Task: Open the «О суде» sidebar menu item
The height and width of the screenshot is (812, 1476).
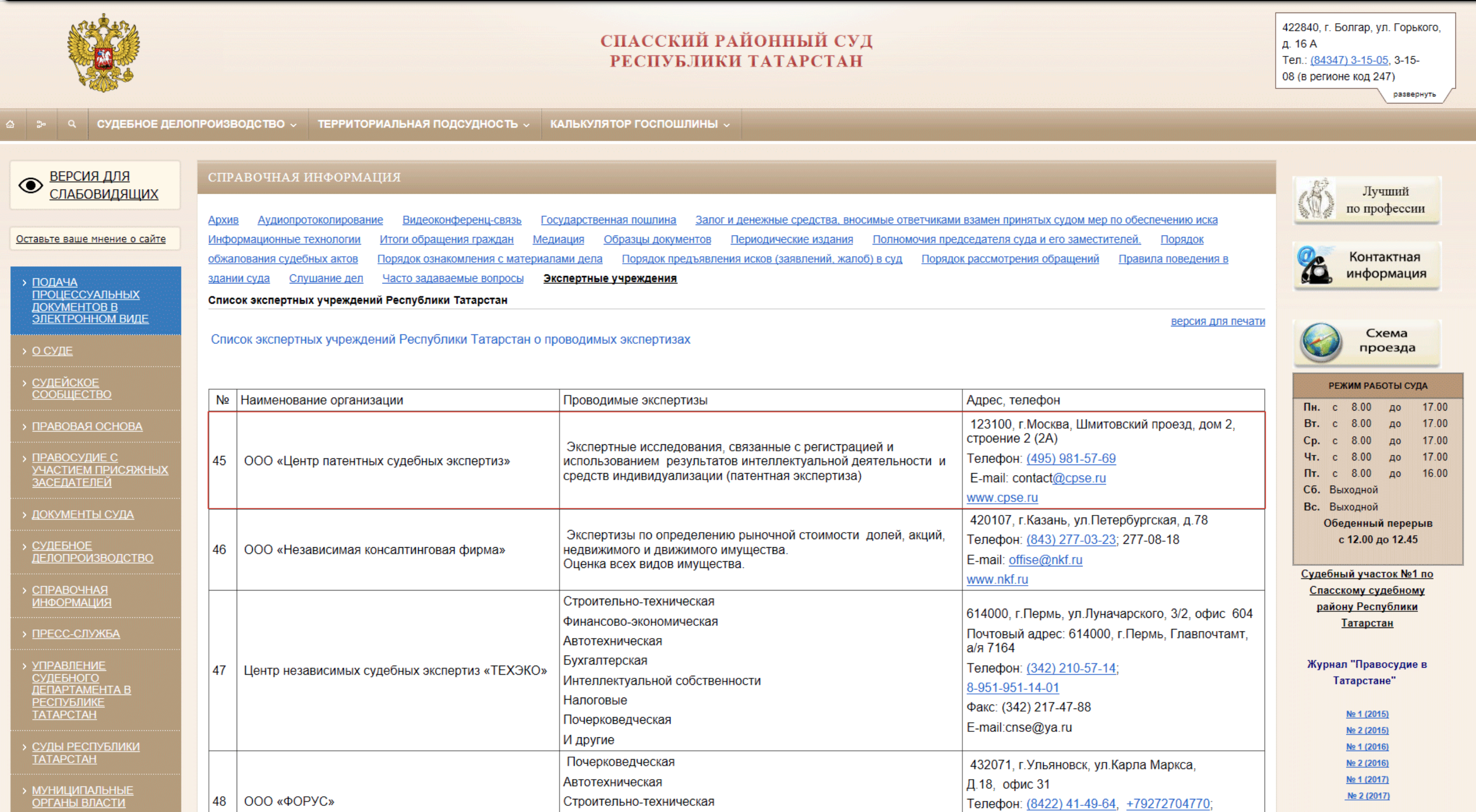Action: 52,350
